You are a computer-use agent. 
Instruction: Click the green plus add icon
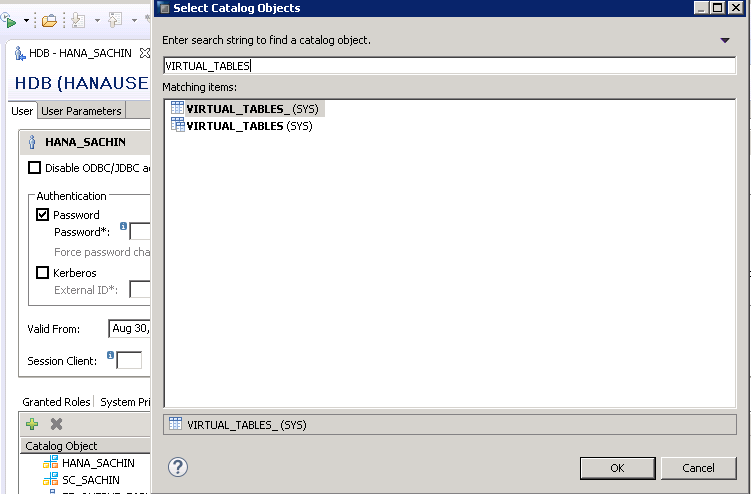(x=32, y=424)
